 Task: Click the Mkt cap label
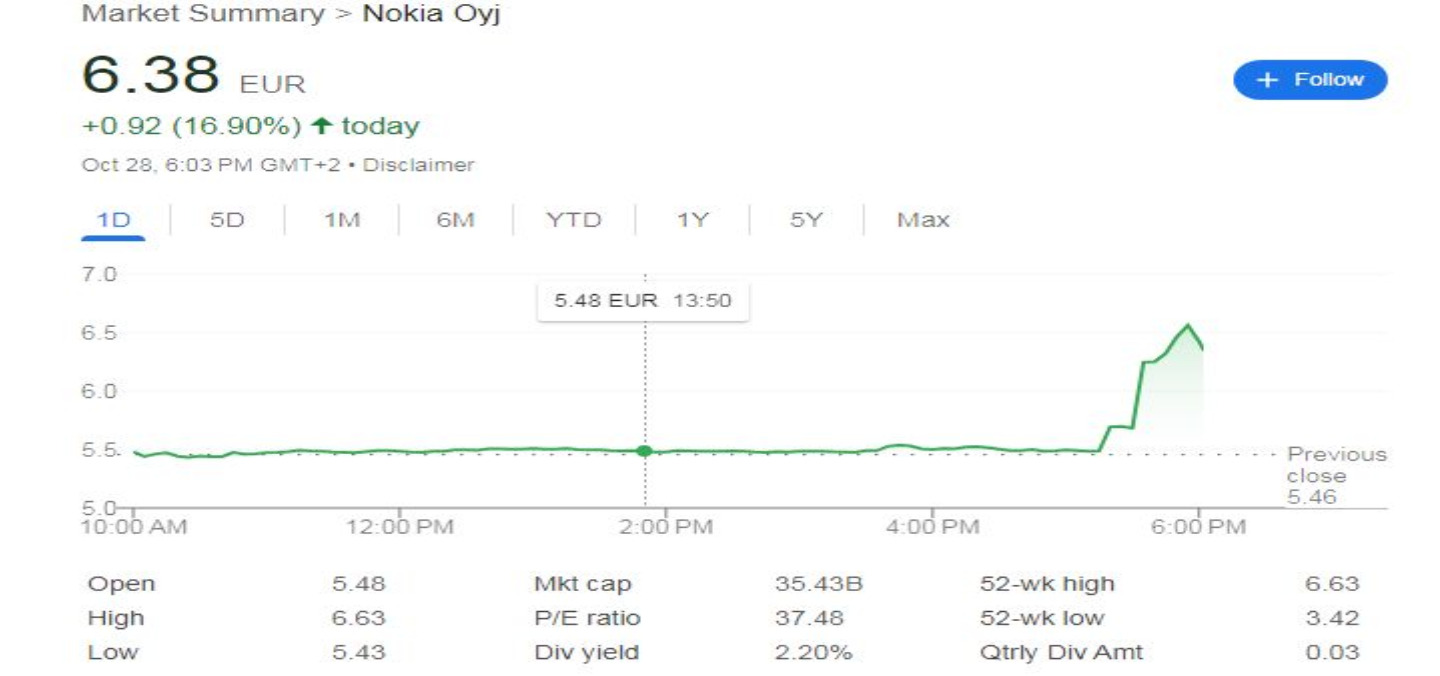[x=583, y=584]
